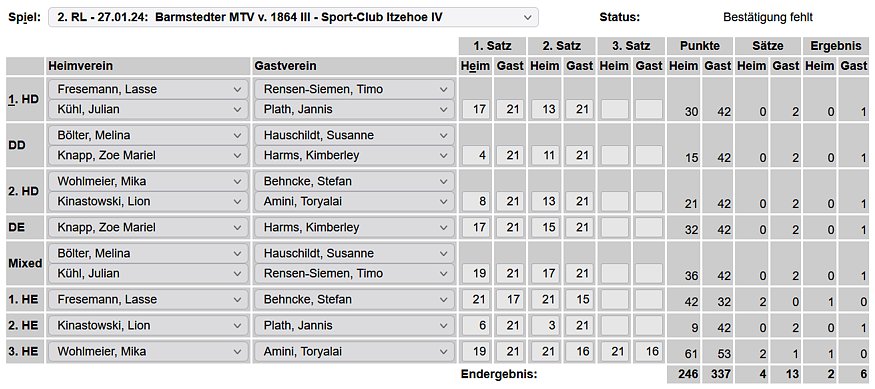The height and width of the screenshot is (389, 875).
Task: Select 2. HE second set home score 3
Action: (x=545, y=326)
